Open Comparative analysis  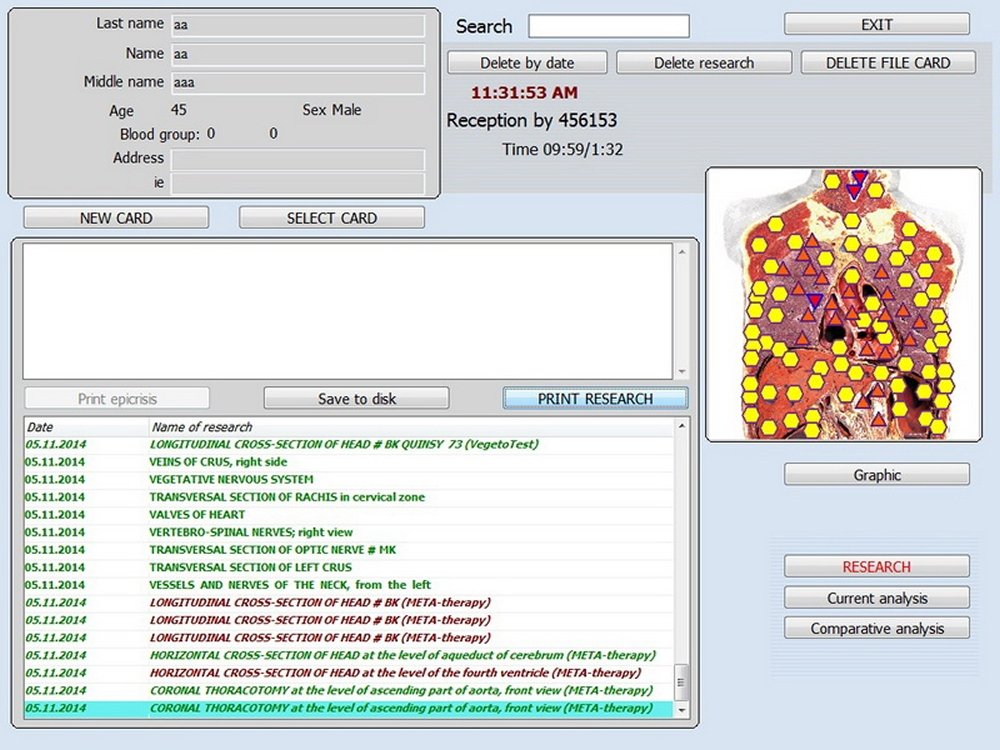click(x=876, y=629)
